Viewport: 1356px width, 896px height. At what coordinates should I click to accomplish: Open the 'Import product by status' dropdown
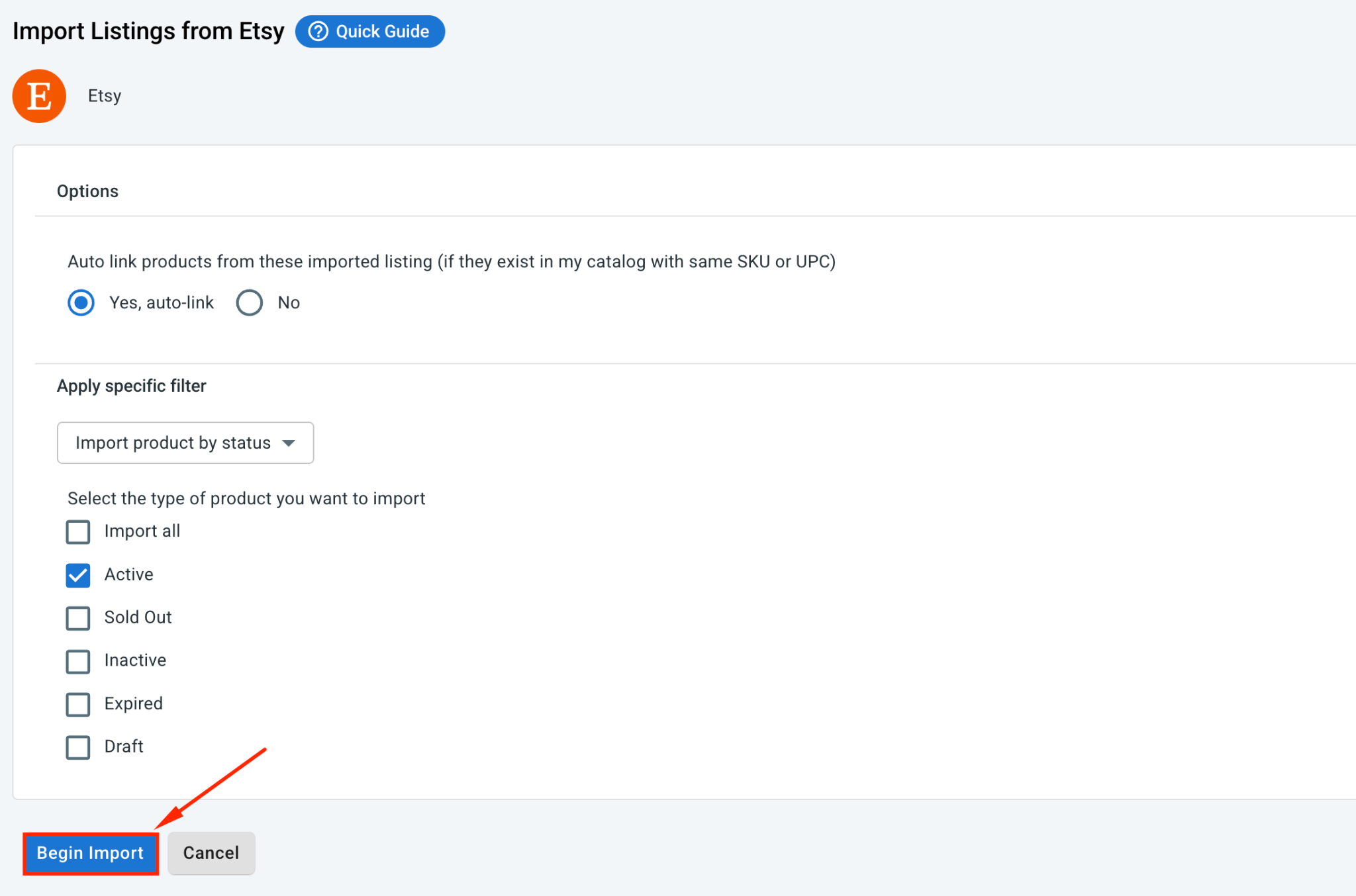185,443
